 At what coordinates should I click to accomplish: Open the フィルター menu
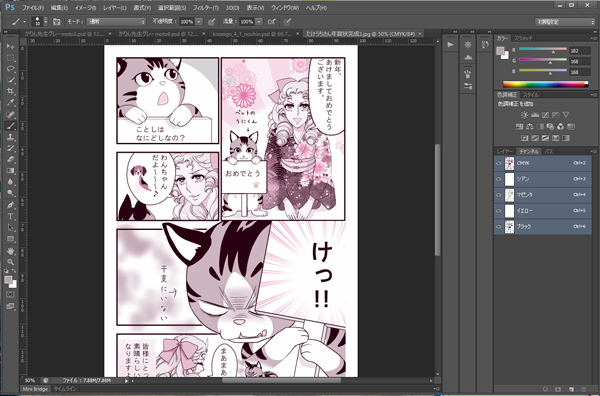click(205, 8)
